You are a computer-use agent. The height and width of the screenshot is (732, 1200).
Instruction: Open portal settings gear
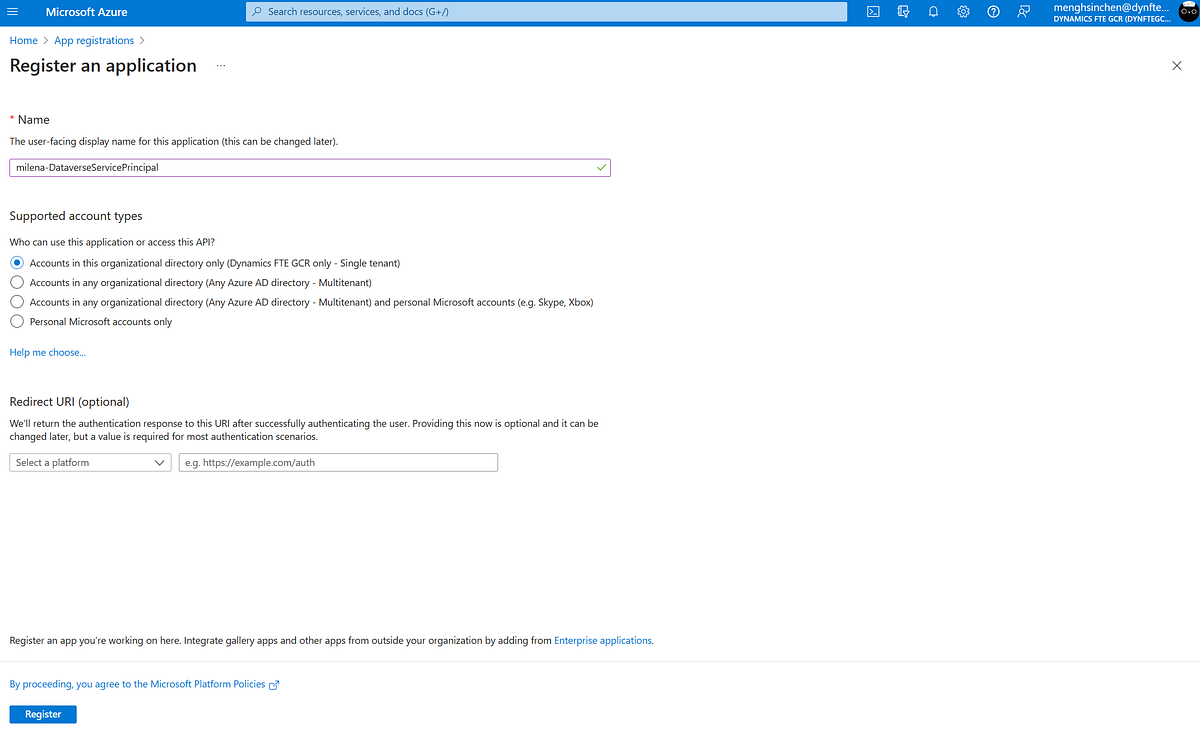(963, 12)
